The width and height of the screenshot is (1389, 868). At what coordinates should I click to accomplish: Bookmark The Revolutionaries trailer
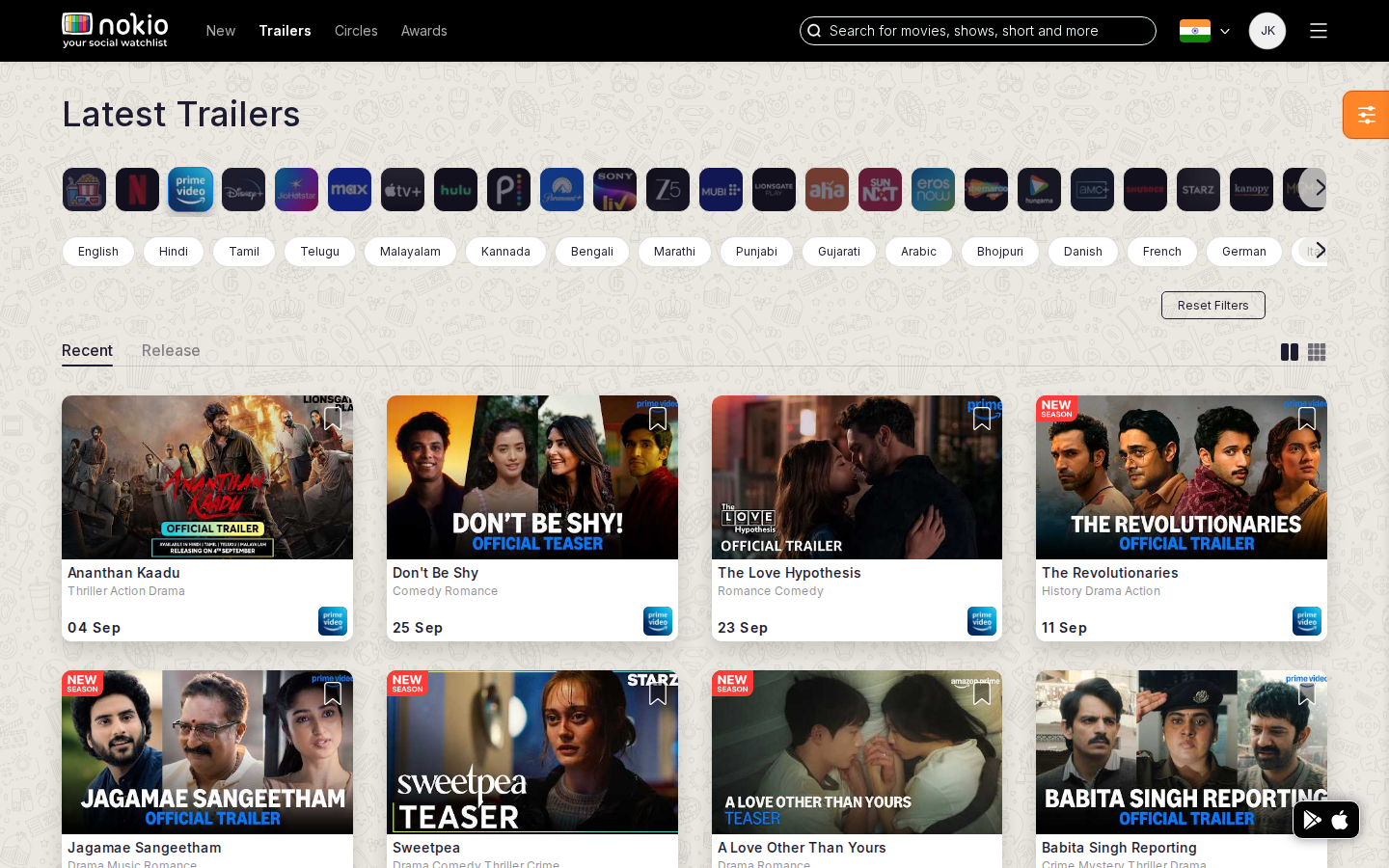pos(1307,419)
